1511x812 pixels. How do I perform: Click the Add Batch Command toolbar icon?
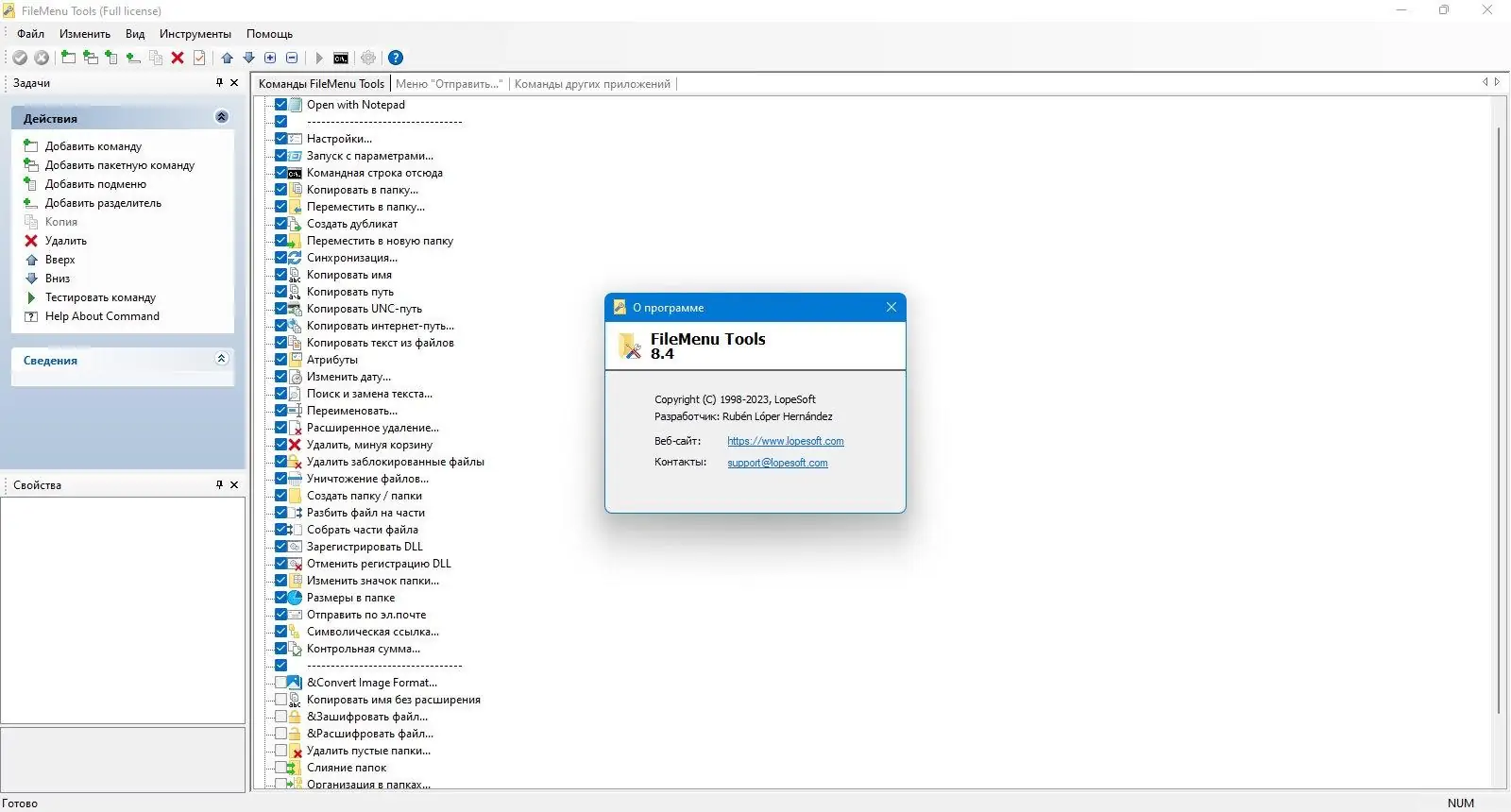click(90, 58)
